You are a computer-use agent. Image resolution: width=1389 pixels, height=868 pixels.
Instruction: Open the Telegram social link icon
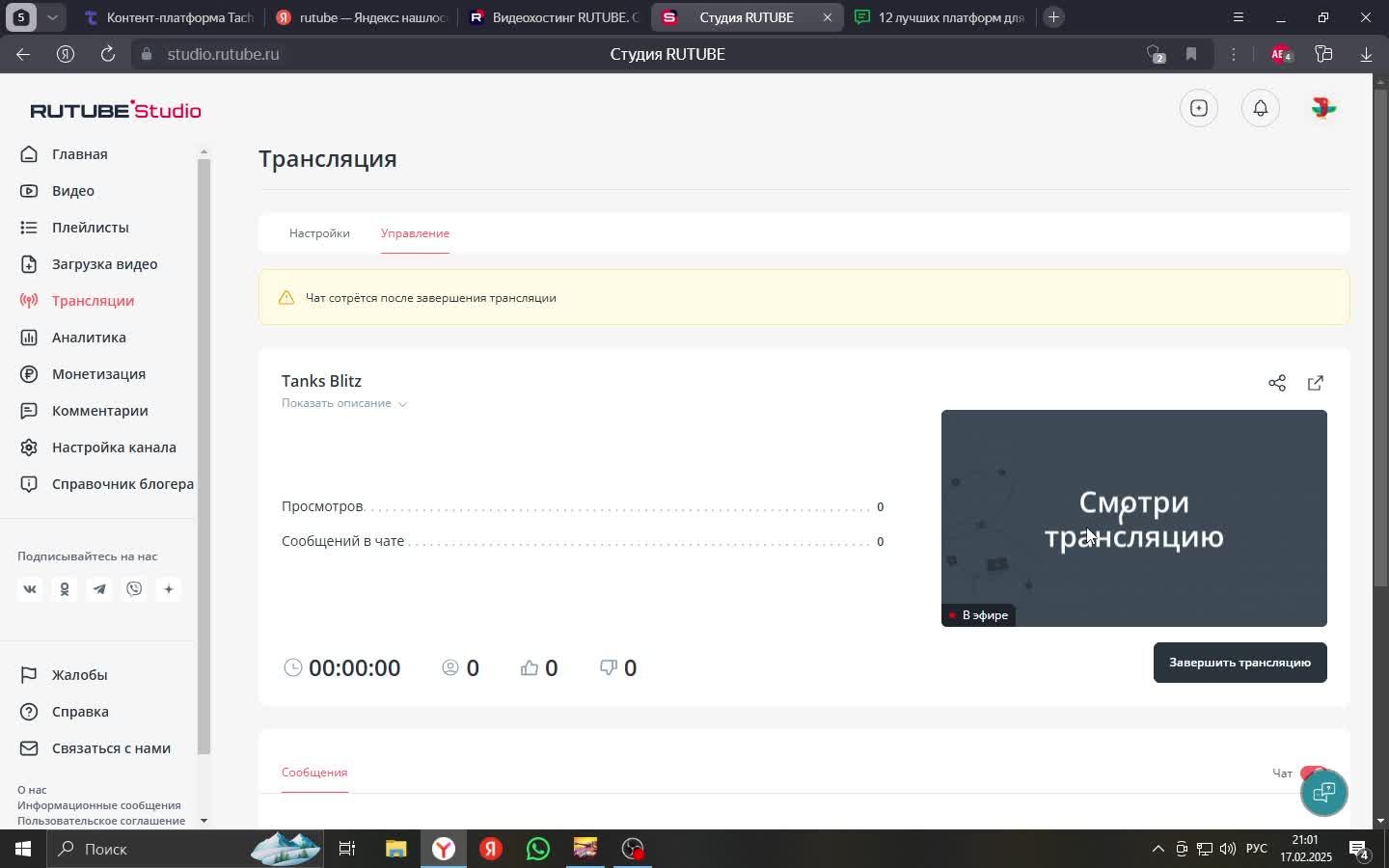[x=99, y=589]
